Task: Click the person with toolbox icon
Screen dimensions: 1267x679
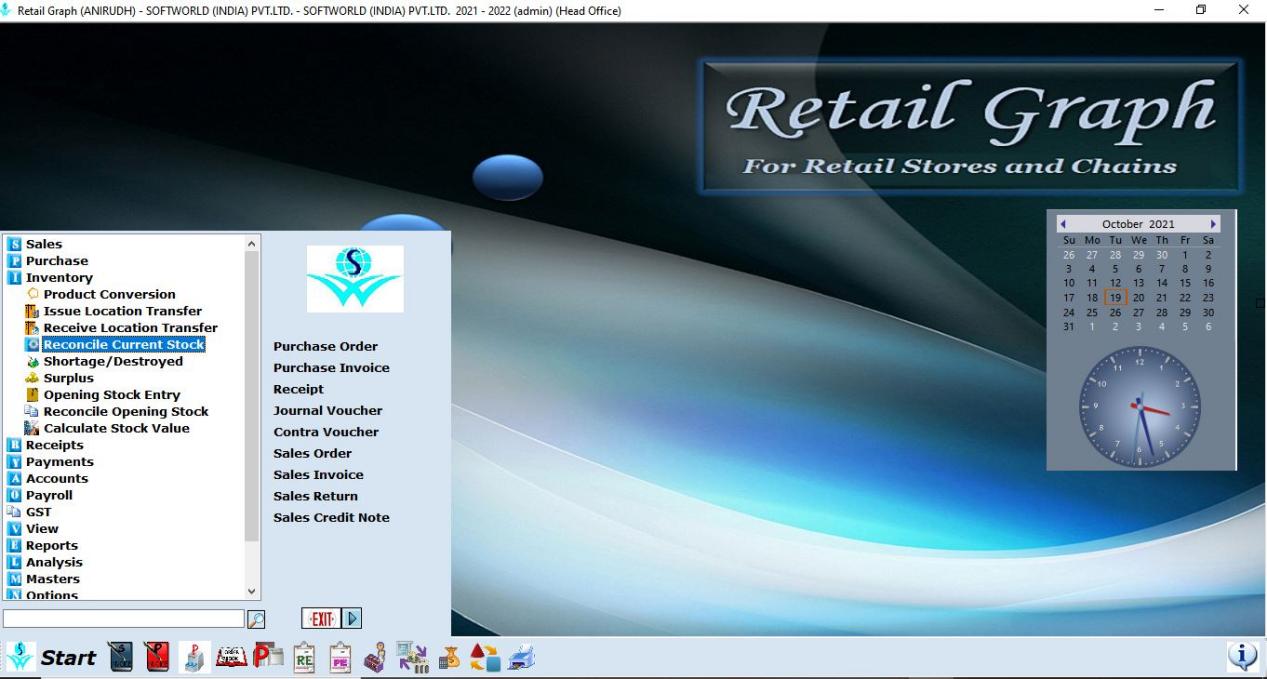Action: (x=375, y=657)
